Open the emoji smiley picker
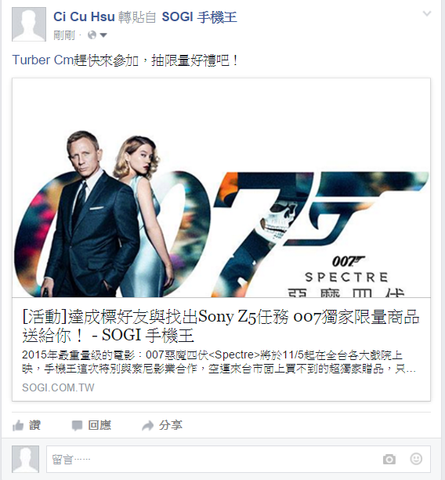This screenshot has width=445, height=480. point(416,459)
